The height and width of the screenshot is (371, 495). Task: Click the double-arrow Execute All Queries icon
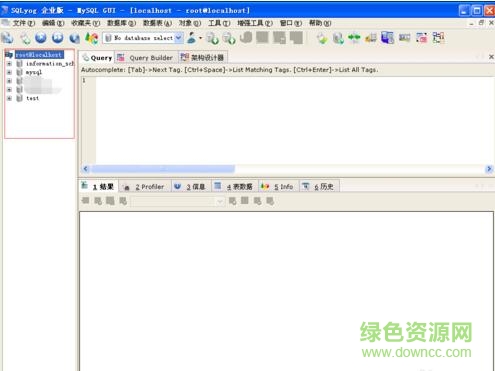pos(57,38)
